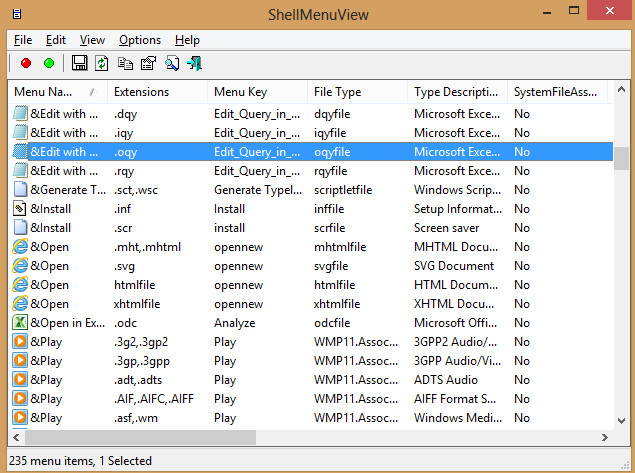Image resolution: width=635 pixels, height=473 pixels.
Task: Click the red disable selected items icon
Action: pos(26,63)
